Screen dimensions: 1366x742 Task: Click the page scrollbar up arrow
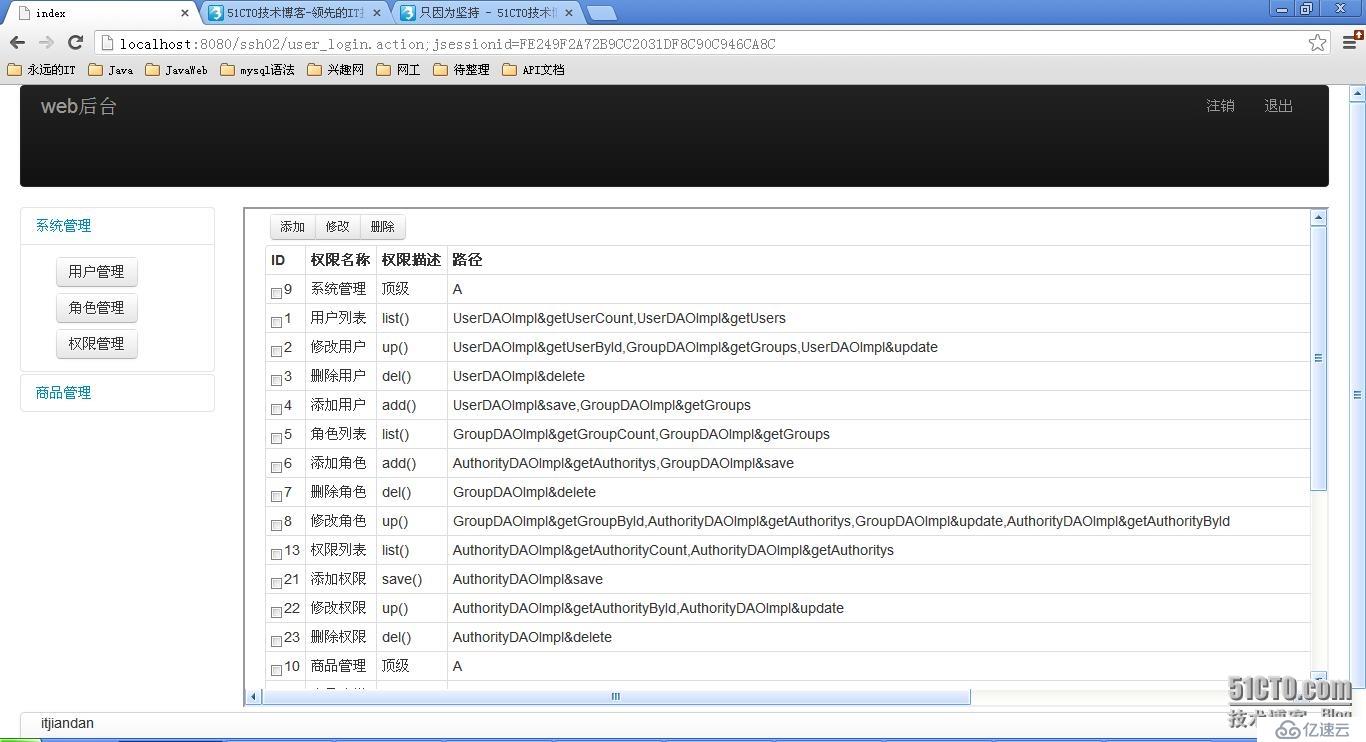coord(1357,94)
